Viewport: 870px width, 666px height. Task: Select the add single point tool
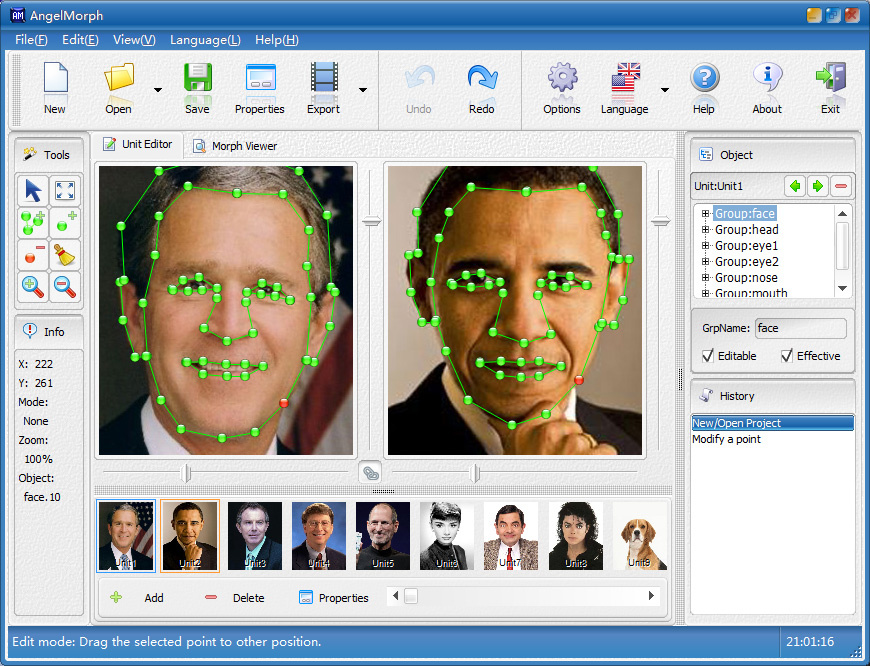(x=64, y=222)
